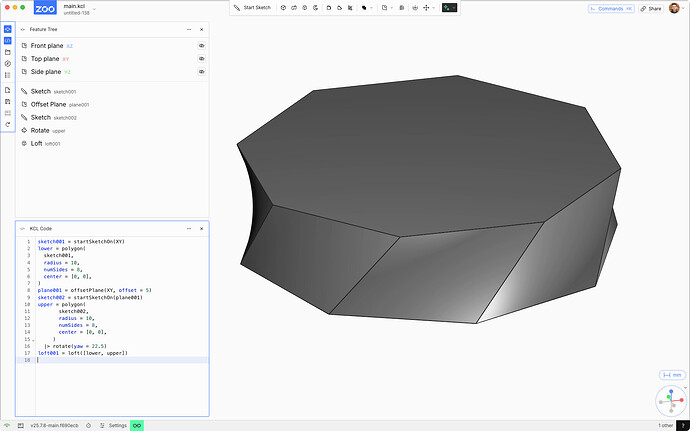Image resolution: width=690 pixels, height=431 pixels.
Task: Select the Chamfer tool in the toolbar
Action: pyautogui.click(x=339, y=8)
